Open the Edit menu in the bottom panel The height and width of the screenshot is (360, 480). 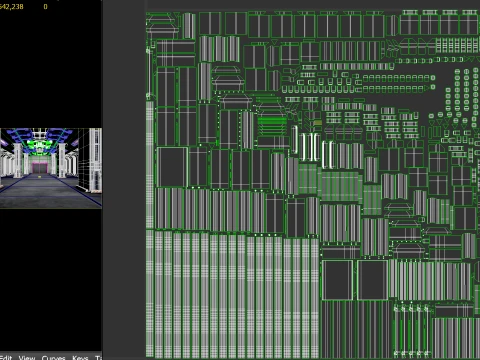[x=6, y=358]
